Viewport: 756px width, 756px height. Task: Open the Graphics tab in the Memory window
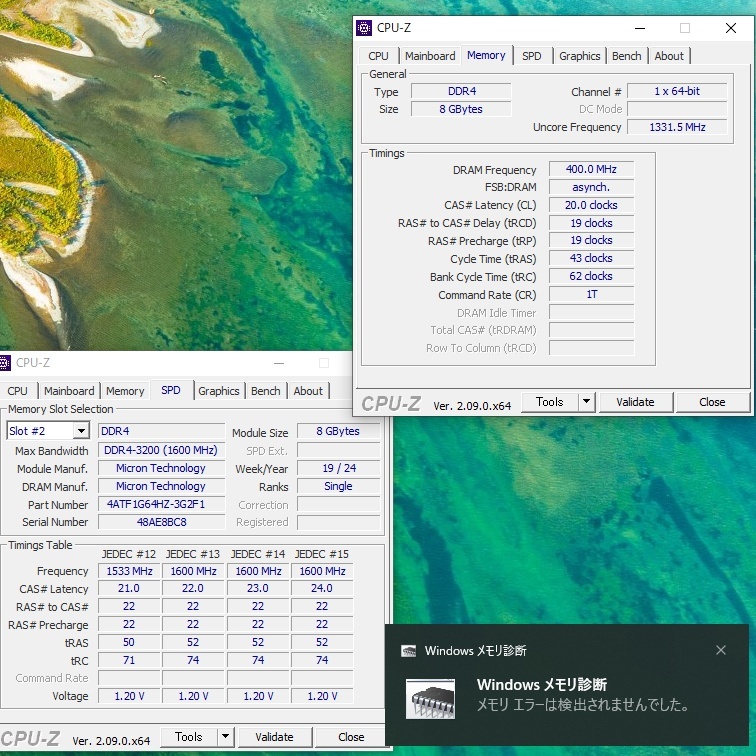pos(580,56)
